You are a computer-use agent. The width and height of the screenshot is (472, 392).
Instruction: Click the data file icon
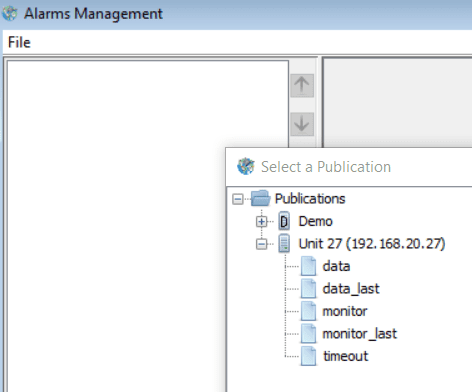(308, 266)
